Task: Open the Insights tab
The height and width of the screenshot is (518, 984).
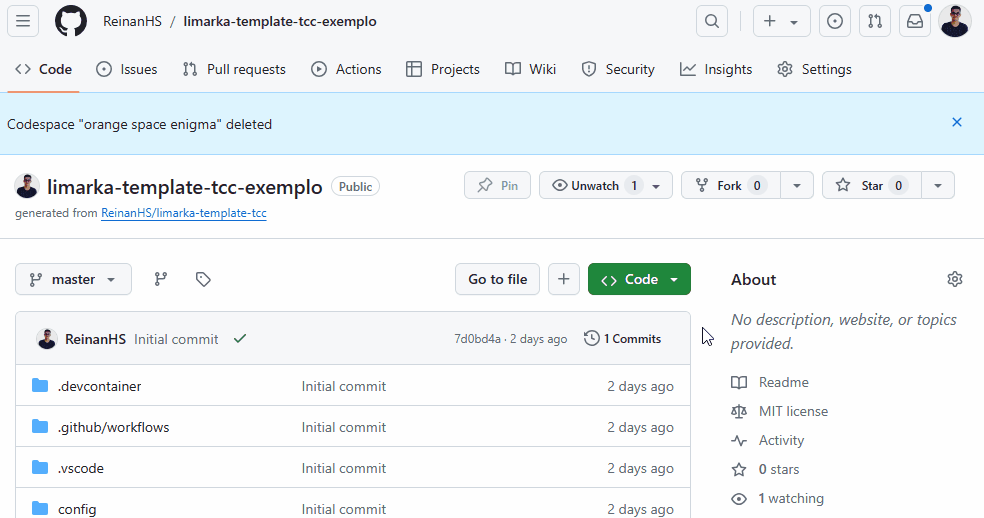Action: pos(716,69)
